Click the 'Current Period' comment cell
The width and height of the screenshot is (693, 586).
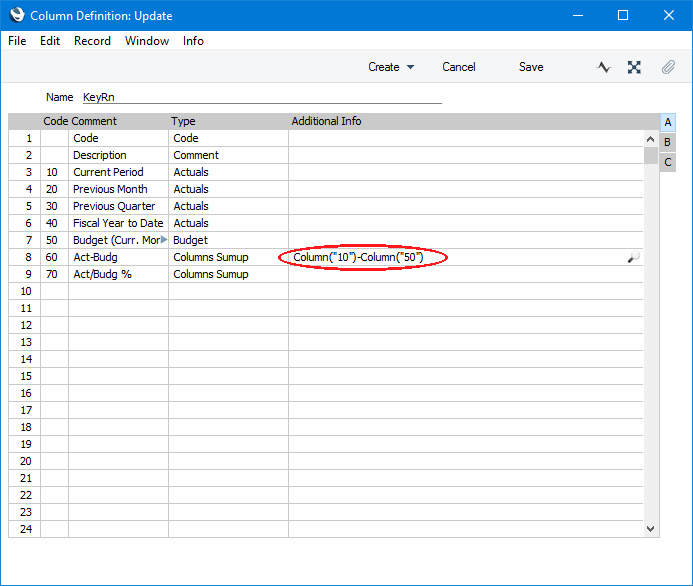pyautogui.click(x=118, y=172)
